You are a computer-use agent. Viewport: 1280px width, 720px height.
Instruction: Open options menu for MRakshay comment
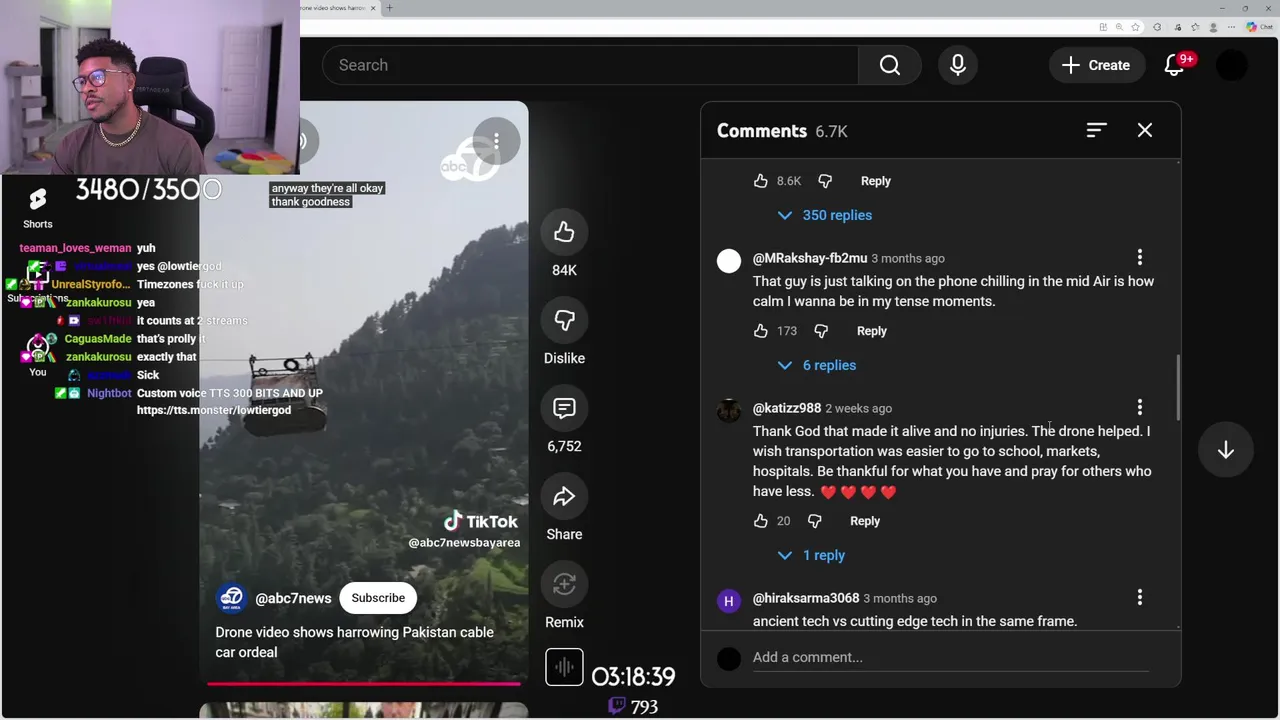(x=1139, y=257)
